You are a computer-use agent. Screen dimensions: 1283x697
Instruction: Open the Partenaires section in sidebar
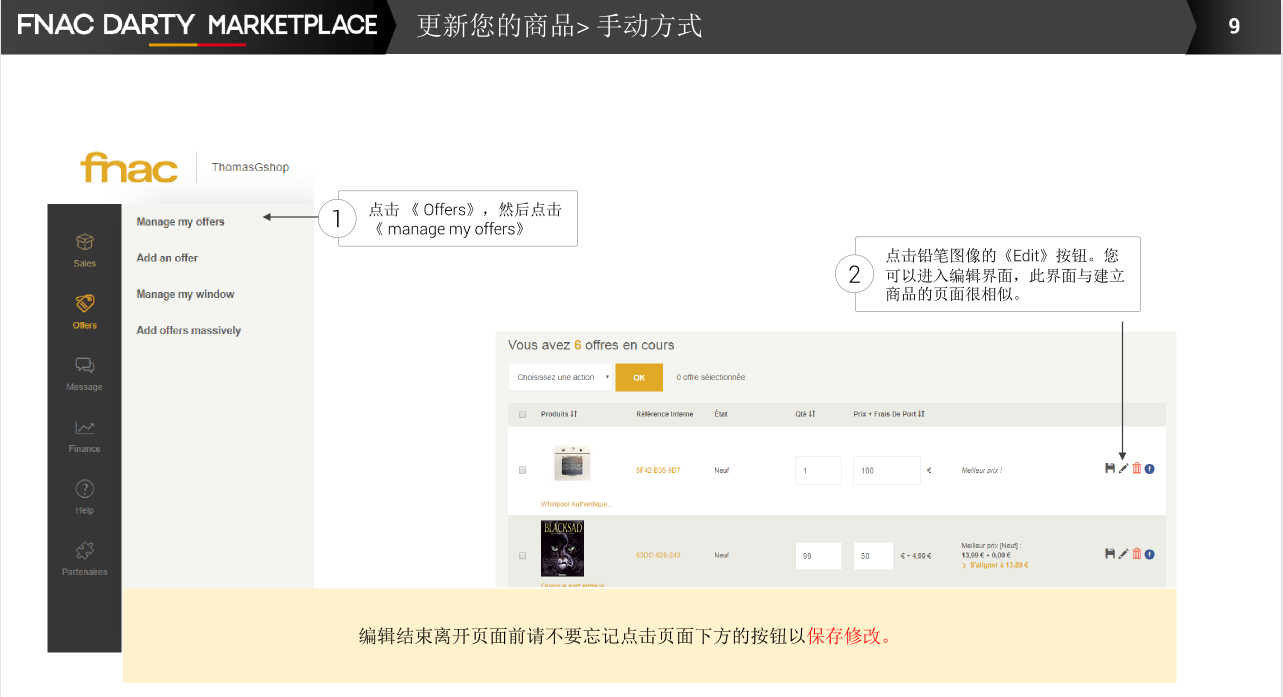pos(85,559)
